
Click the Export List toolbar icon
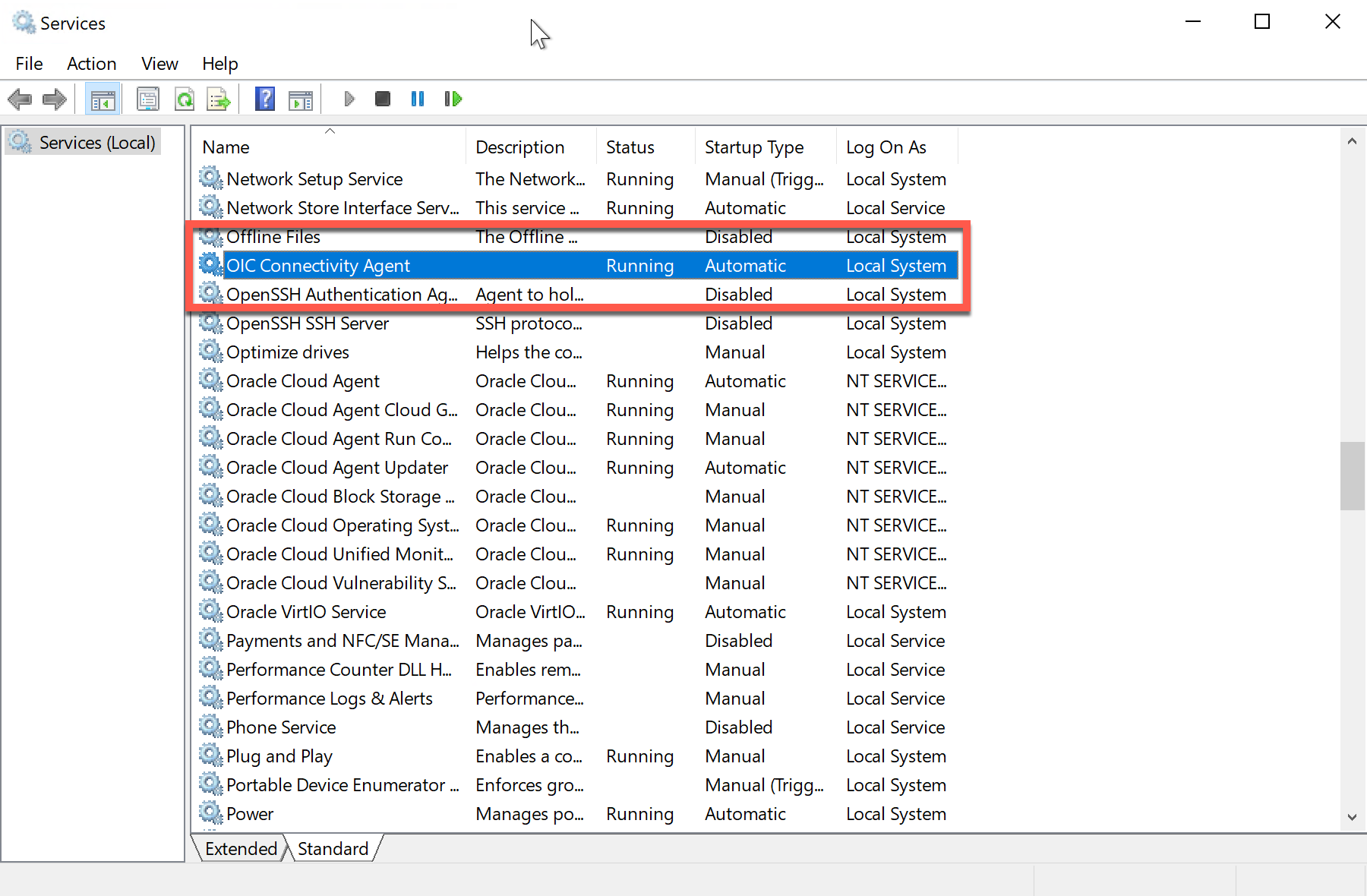click(219, 99)
